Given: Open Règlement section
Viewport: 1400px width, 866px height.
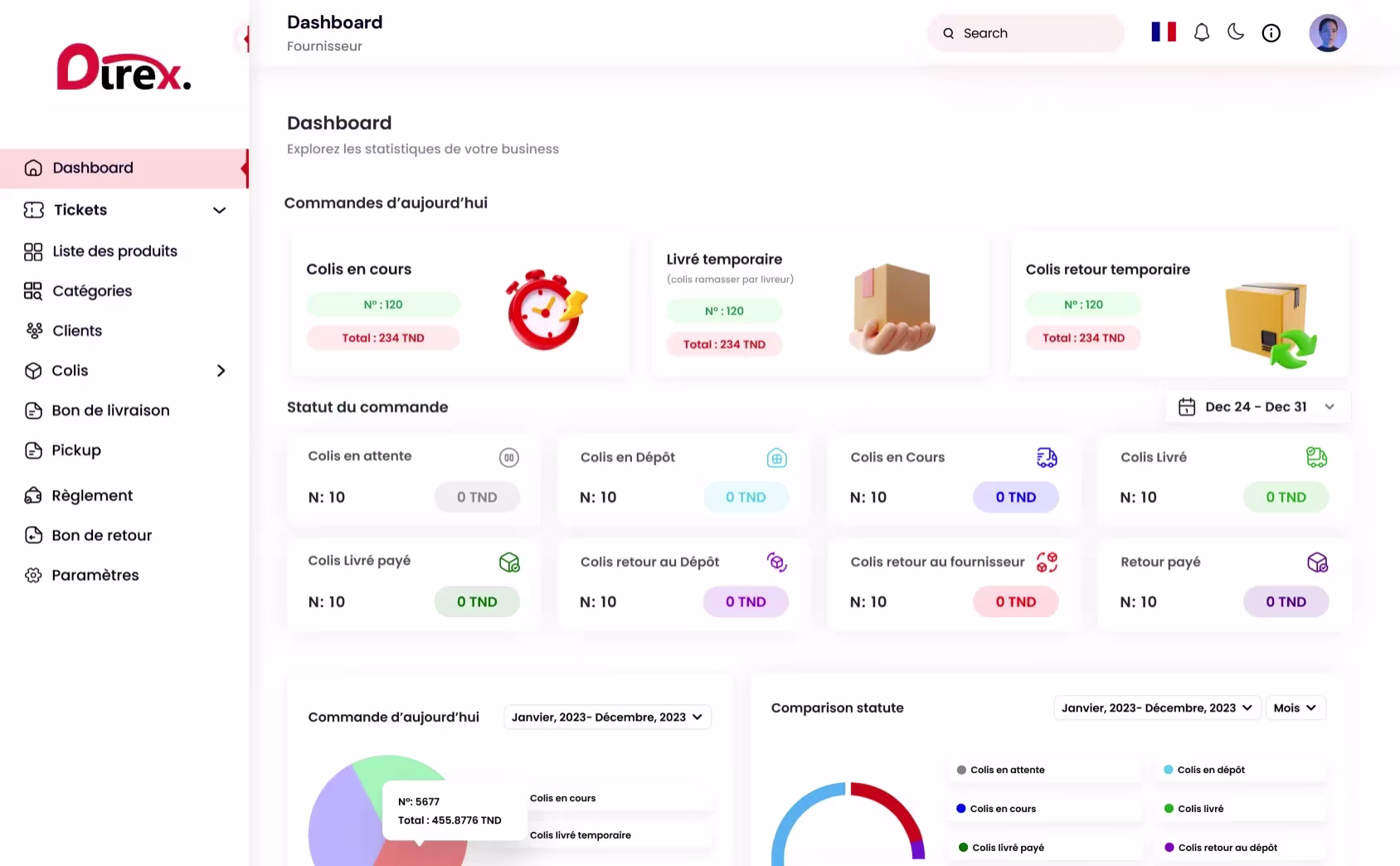Looking at the screenshot, I should 92,496.
